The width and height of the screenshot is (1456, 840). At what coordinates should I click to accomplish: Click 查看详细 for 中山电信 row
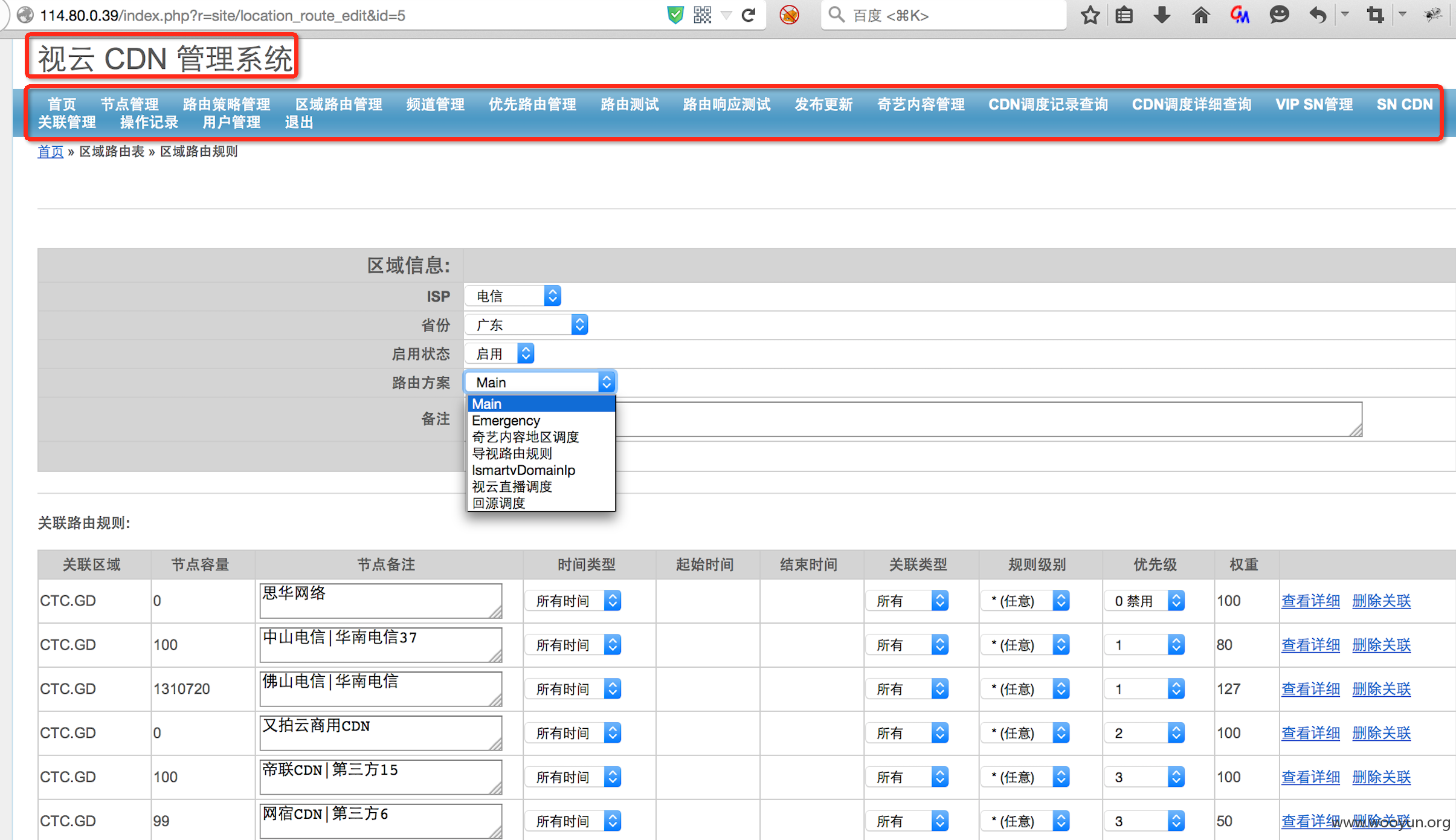[x=1310, y=645]
